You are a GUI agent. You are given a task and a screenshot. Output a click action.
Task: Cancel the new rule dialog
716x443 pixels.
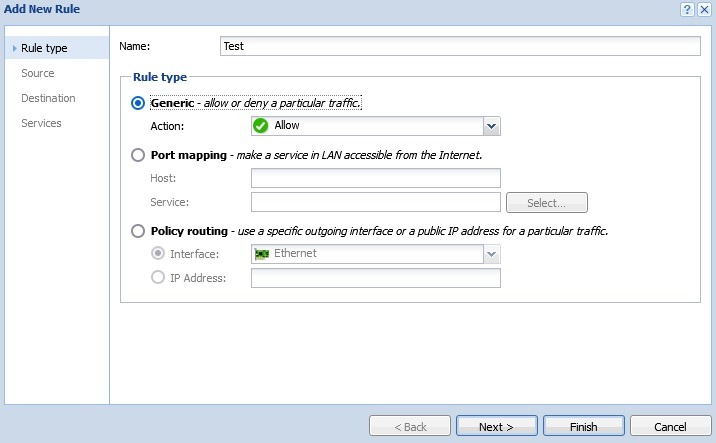[670, 427]
